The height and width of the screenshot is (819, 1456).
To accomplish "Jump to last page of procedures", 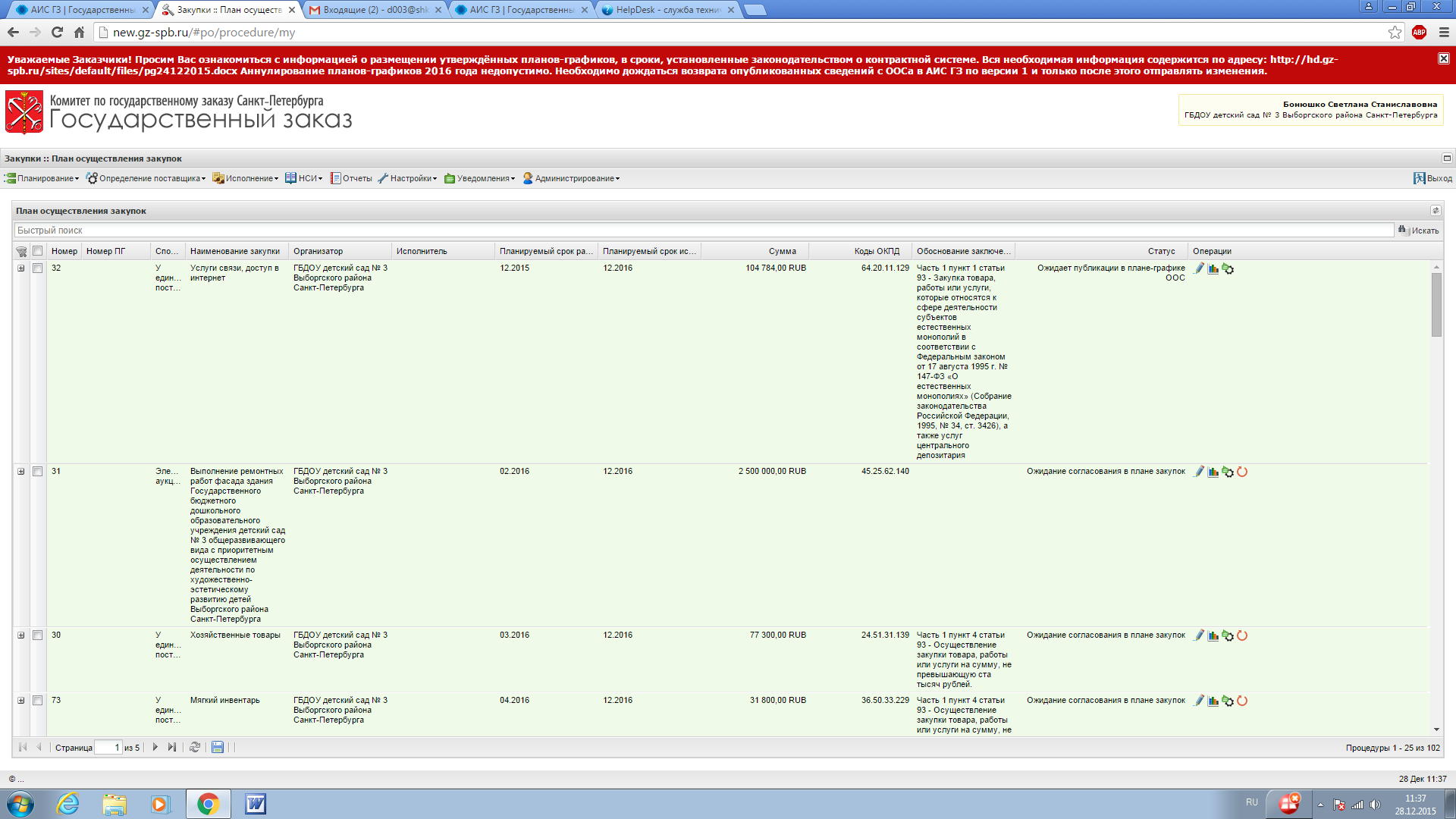I will click(172, 747).
